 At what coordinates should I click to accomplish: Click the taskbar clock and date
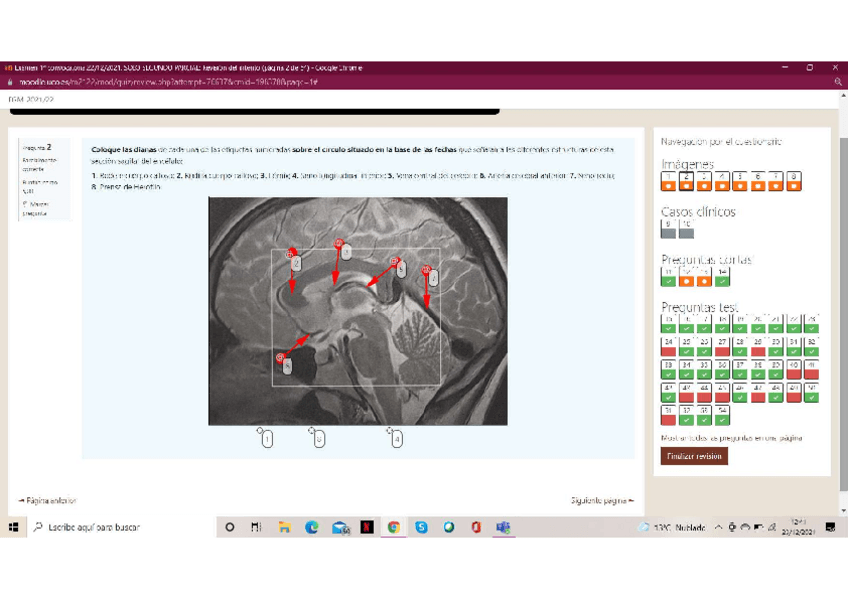click(798, 527)
